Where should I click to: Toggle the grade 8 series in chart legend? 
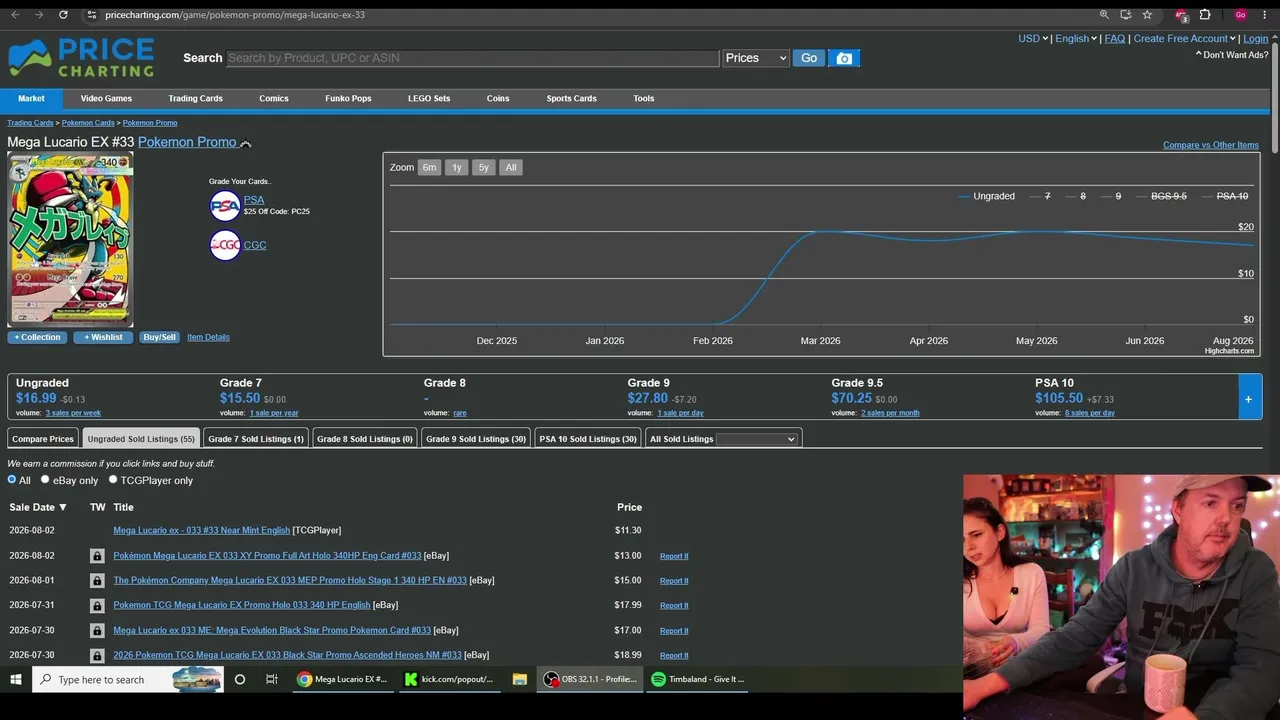[x=1076, y=196]
